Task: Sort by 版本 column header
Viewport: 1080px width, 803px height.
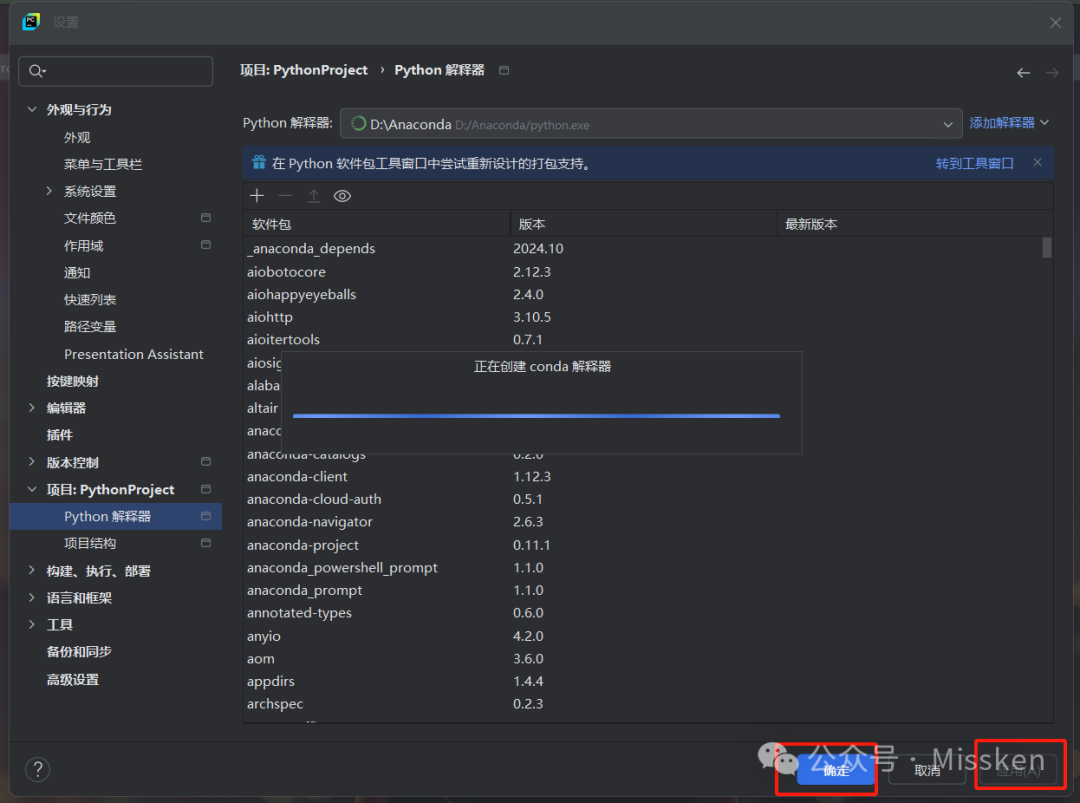Action: [644, 224]
